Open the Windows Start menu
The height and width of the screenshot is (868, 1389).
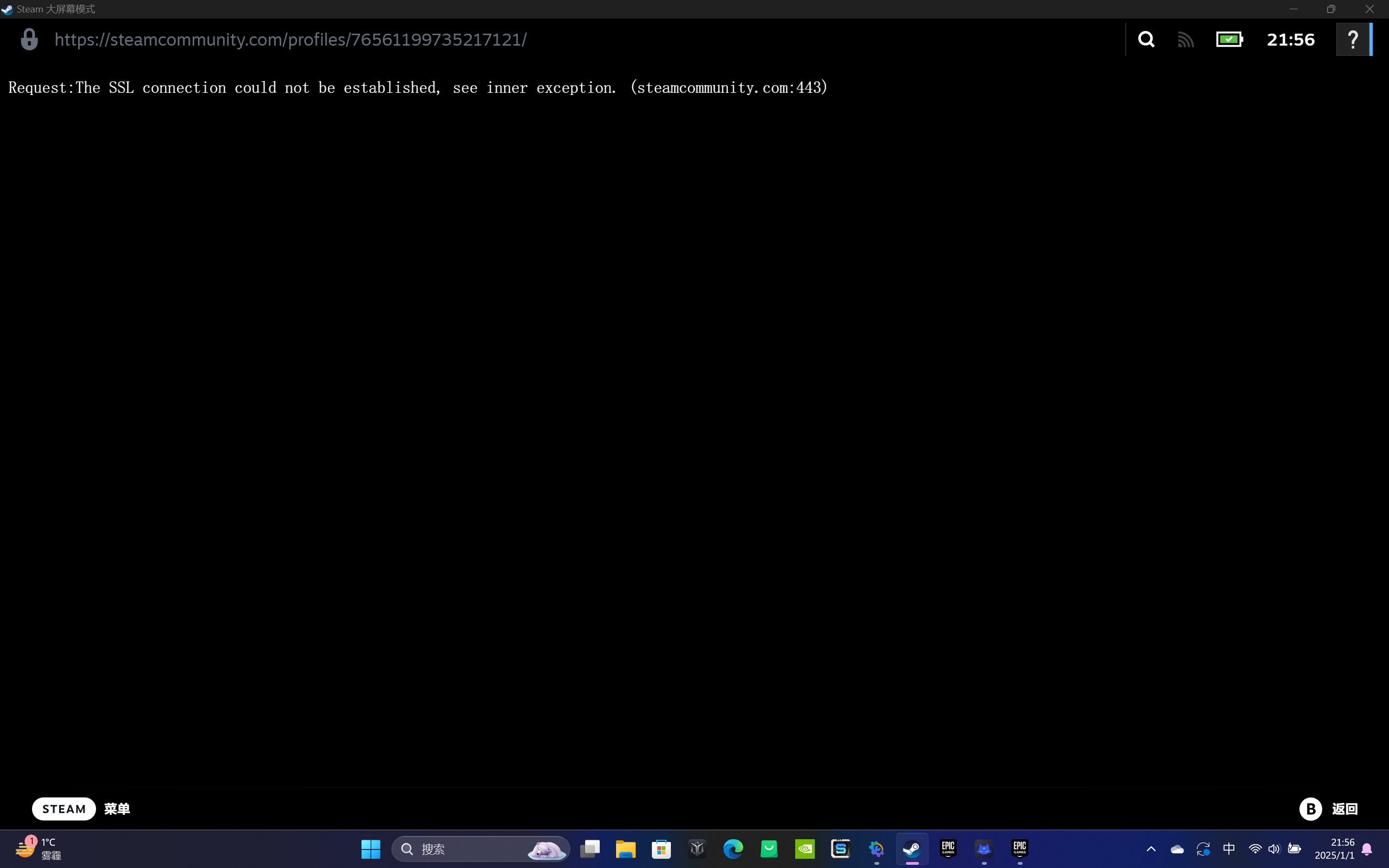tap(371, 848)
